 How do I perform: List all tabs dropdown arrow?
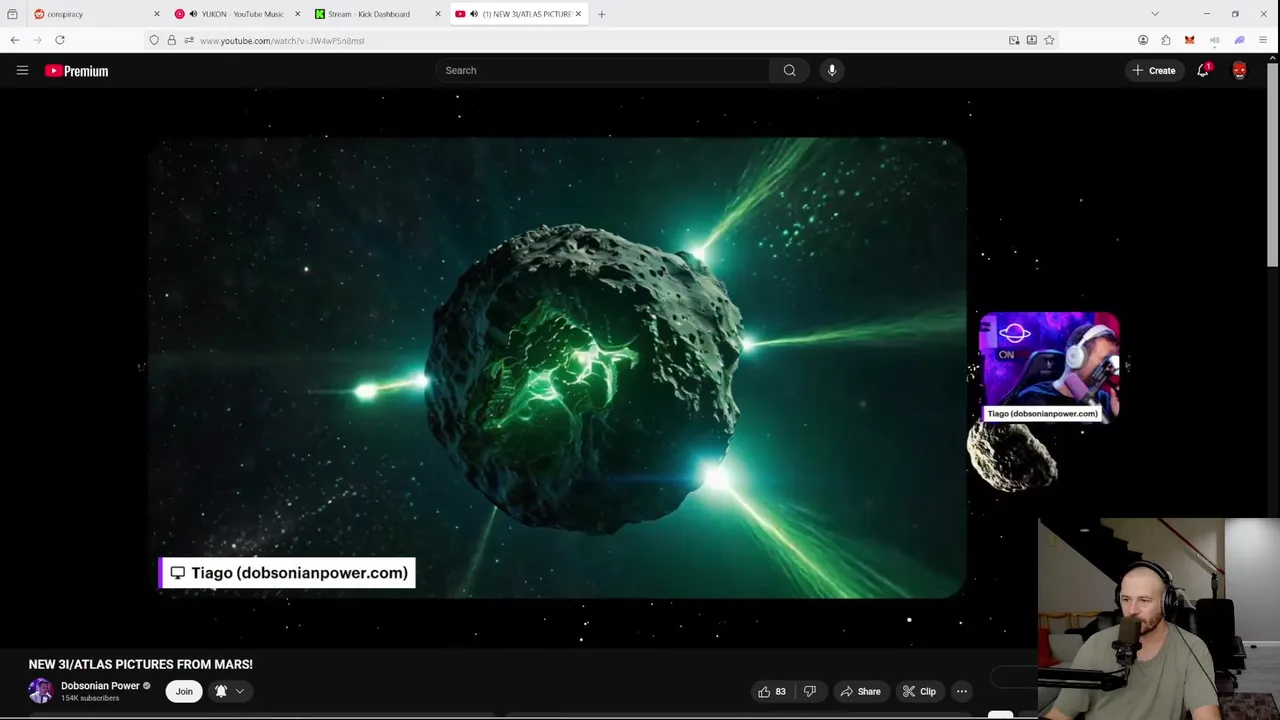pyautogui.click(x=1155, y=14)
